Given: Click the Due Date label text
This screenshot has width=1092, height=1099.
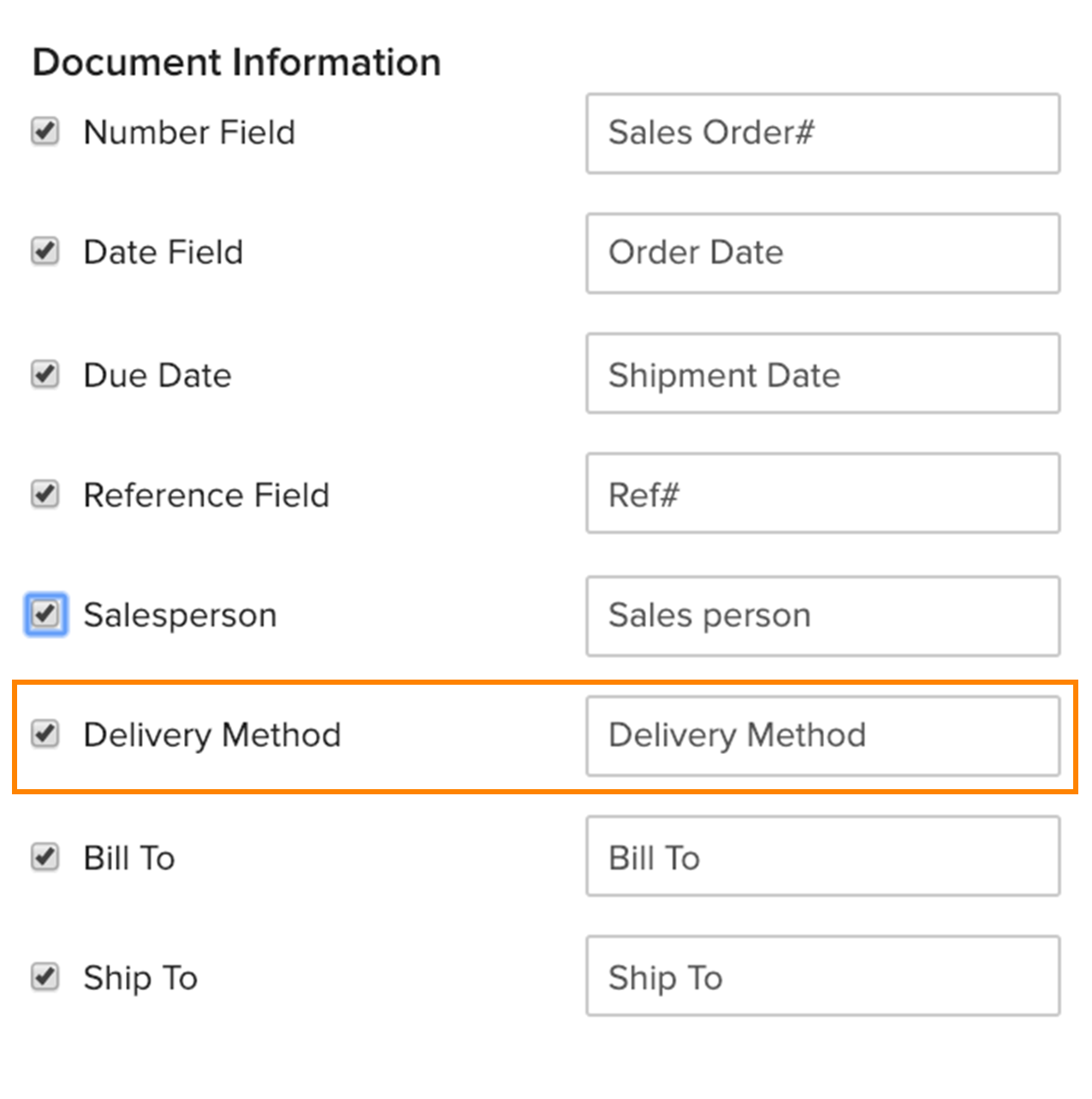Looking at the screenshot, I should click(x=157, y=376).
